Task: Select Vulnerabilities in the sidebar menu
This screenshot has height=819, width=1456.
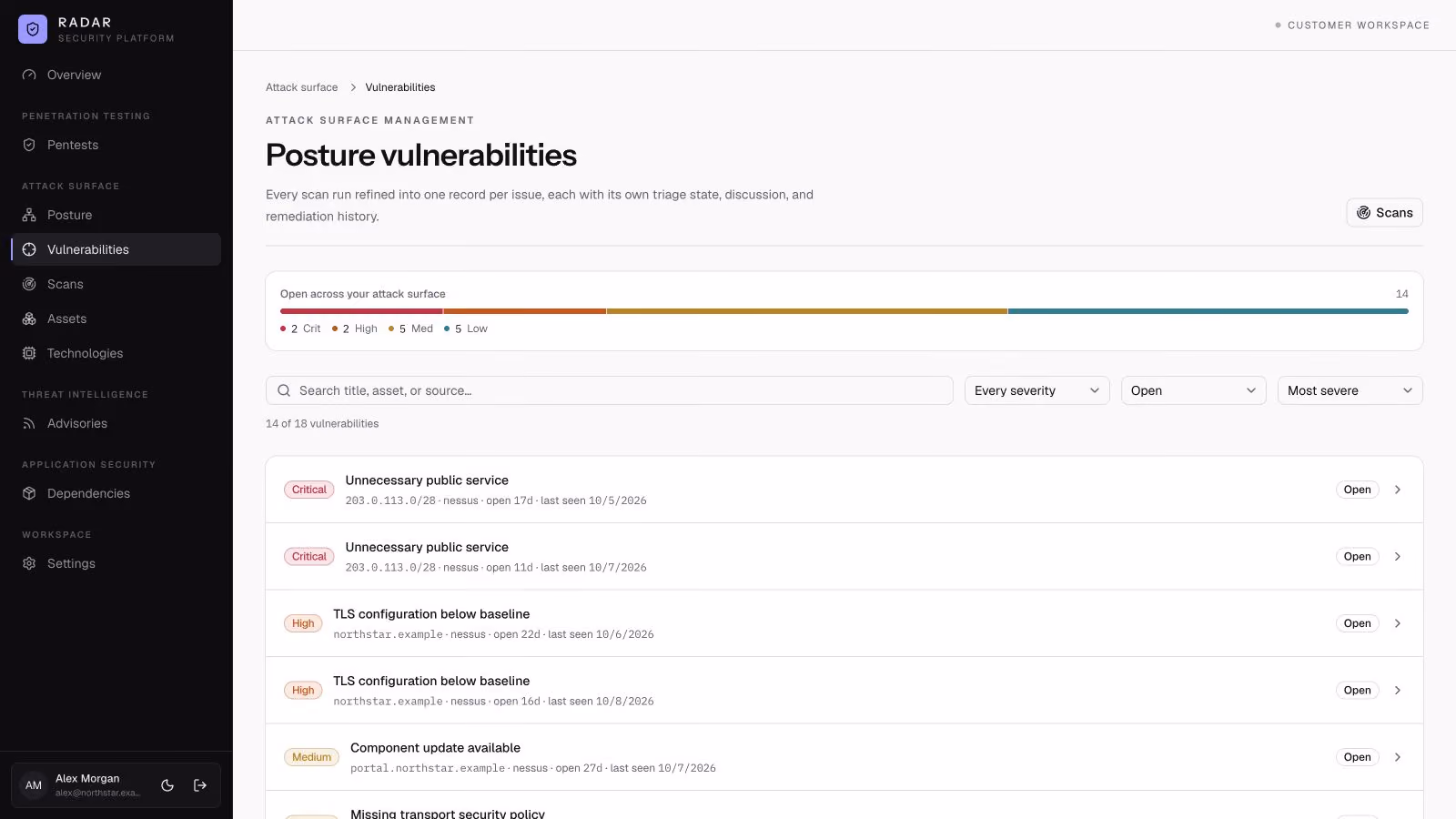Action: click(116, 249)
